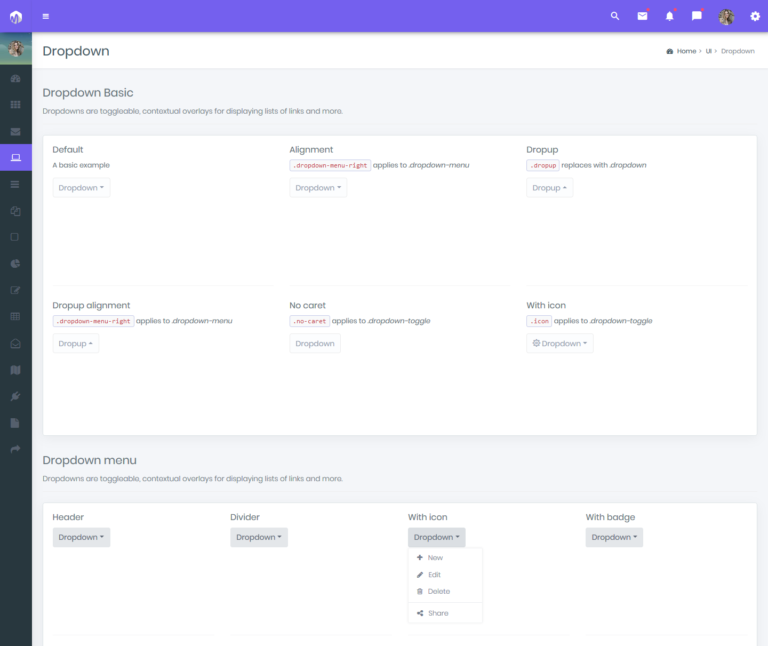Open the Divider Dropdown button
This screenshot has height=646, width=768.
(259, 537)
